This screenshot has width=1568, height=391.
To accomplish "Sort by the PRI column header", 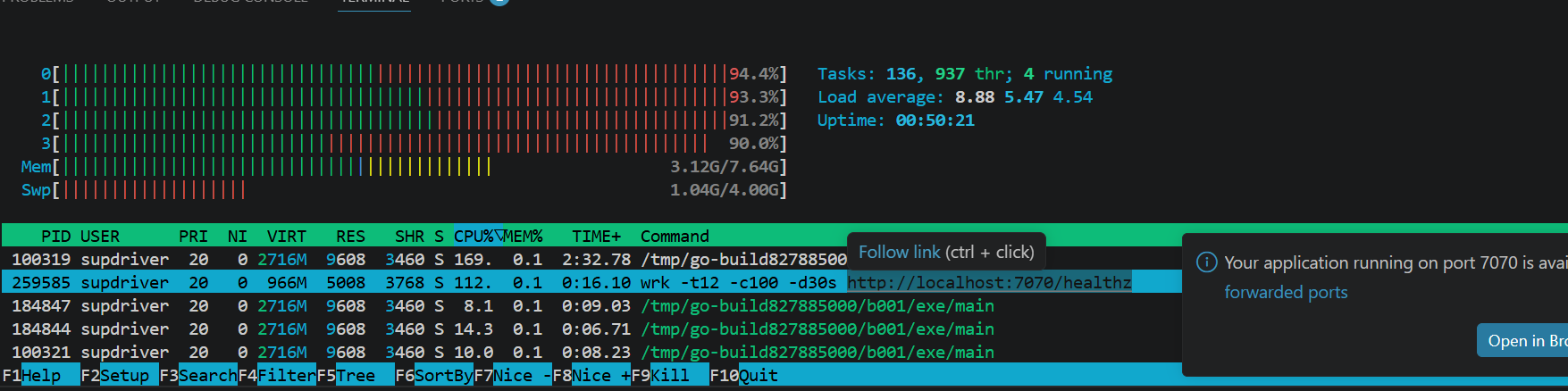I will pyautogui.click(x=193, y=237).
